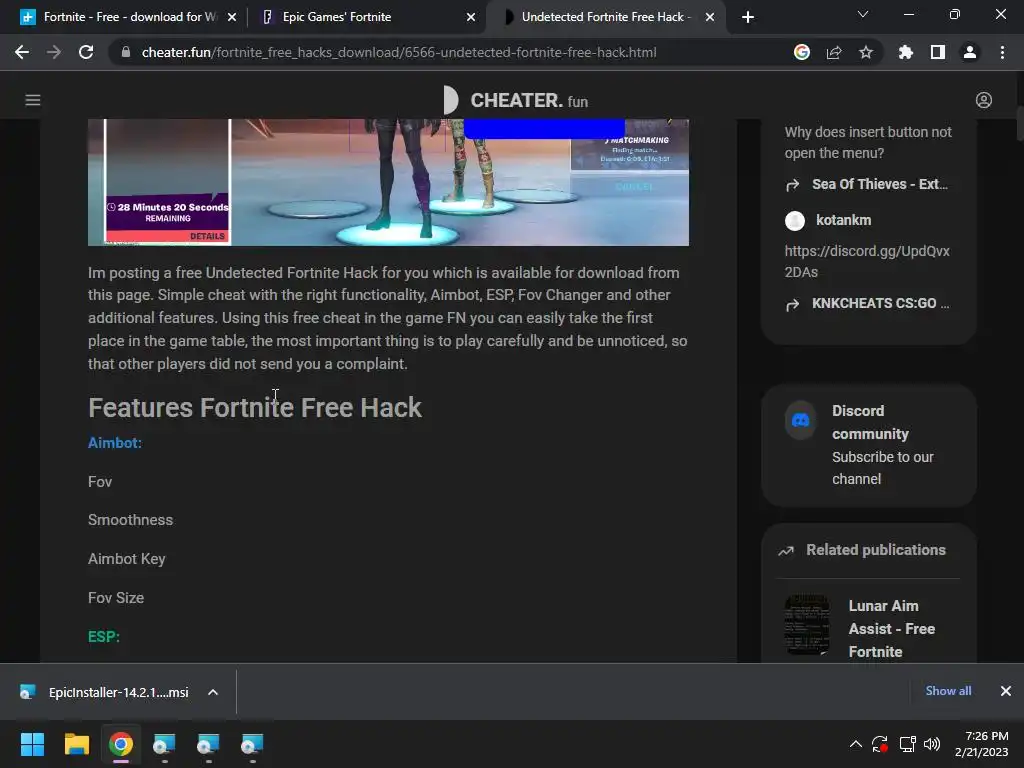Viewport: 1024px width, 768px height.
Task: Share this page icon
Action: point(834,52)
